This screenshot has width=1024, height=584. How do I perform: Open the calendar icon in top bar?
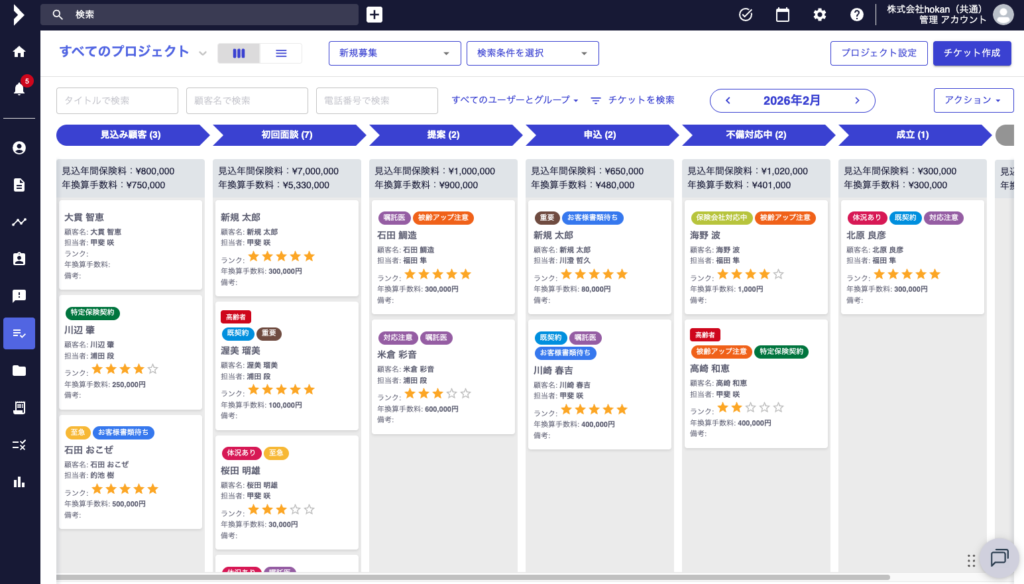coord(783,14)
